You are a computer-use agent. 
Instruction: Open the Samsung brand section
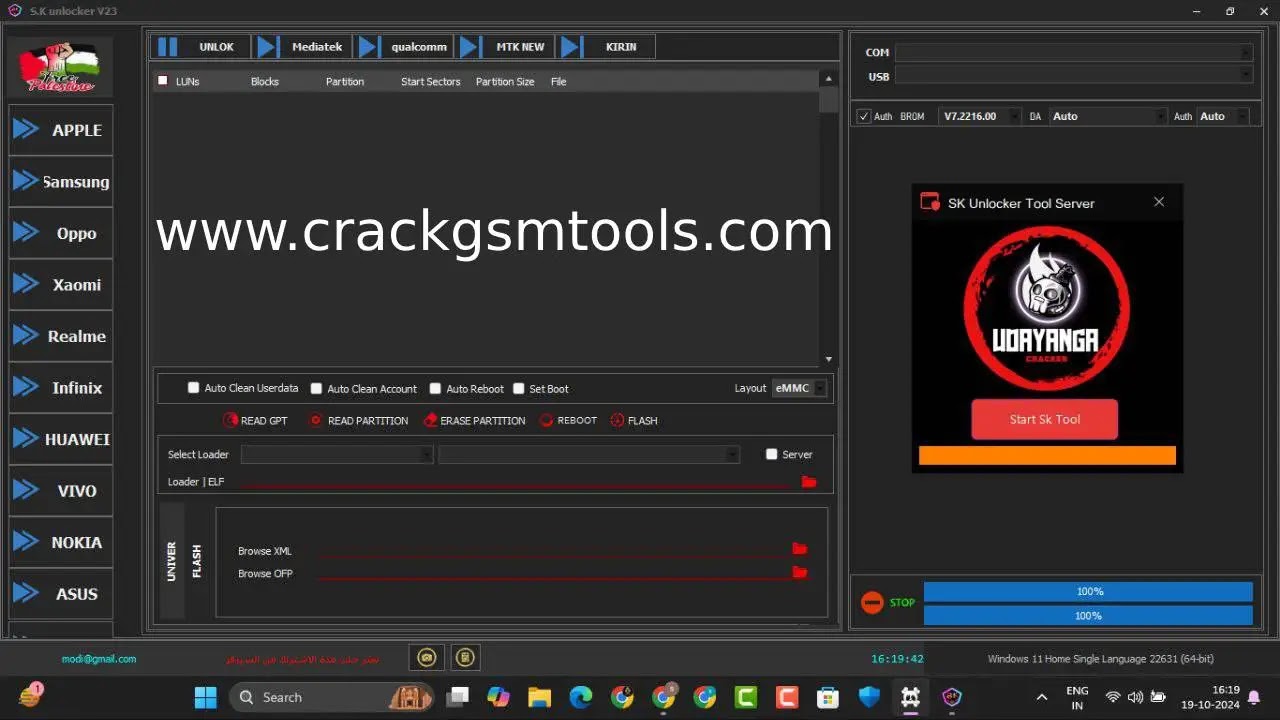pos(60,182)
